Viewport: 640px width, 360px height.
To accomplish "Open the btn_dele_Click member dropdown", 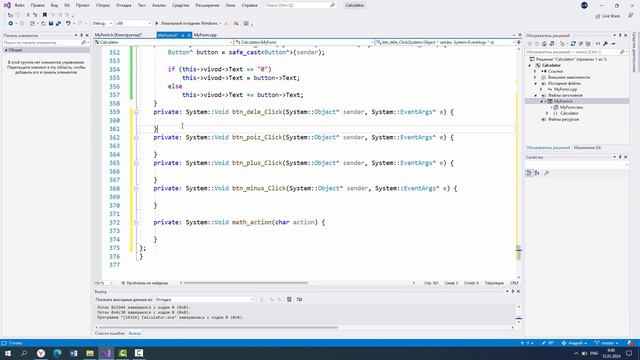I will coord(445,42).
